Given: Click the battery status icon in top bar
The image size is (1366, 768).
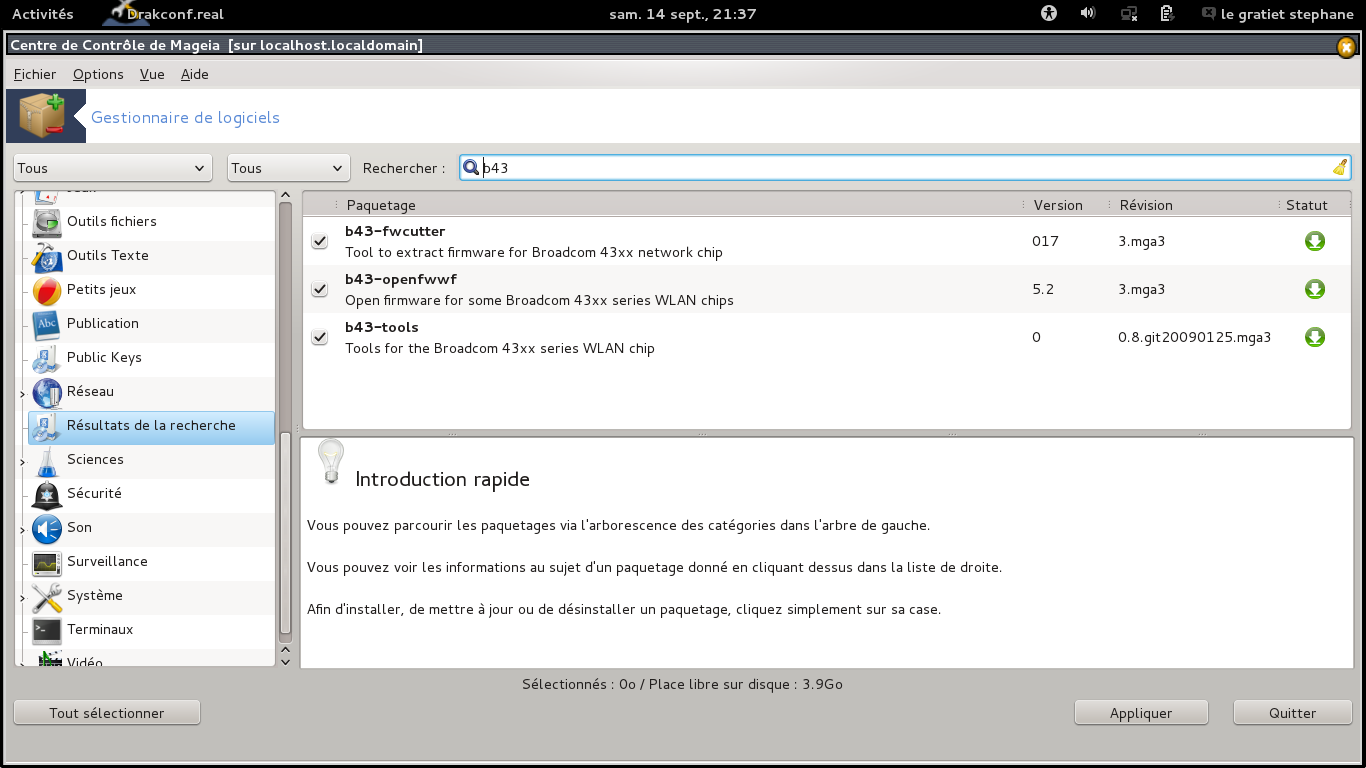Looking at the screenshot, I should 1166,14.
